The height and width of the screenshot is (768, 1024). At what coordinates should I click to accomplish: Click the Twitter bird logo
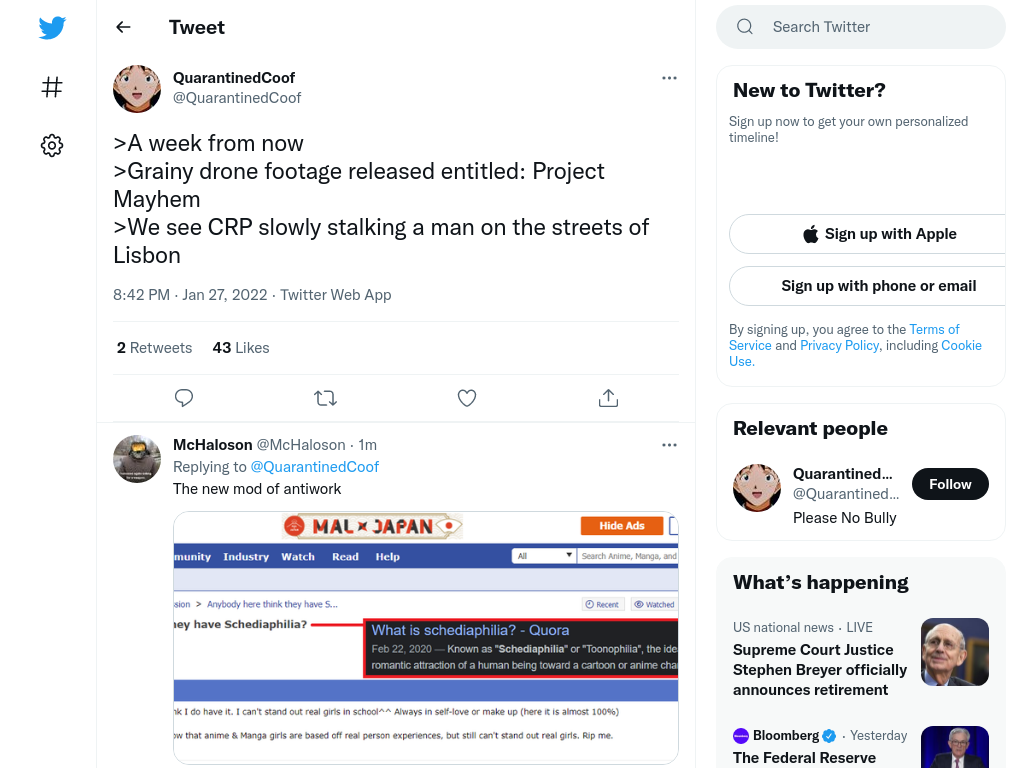pos(52,27)
